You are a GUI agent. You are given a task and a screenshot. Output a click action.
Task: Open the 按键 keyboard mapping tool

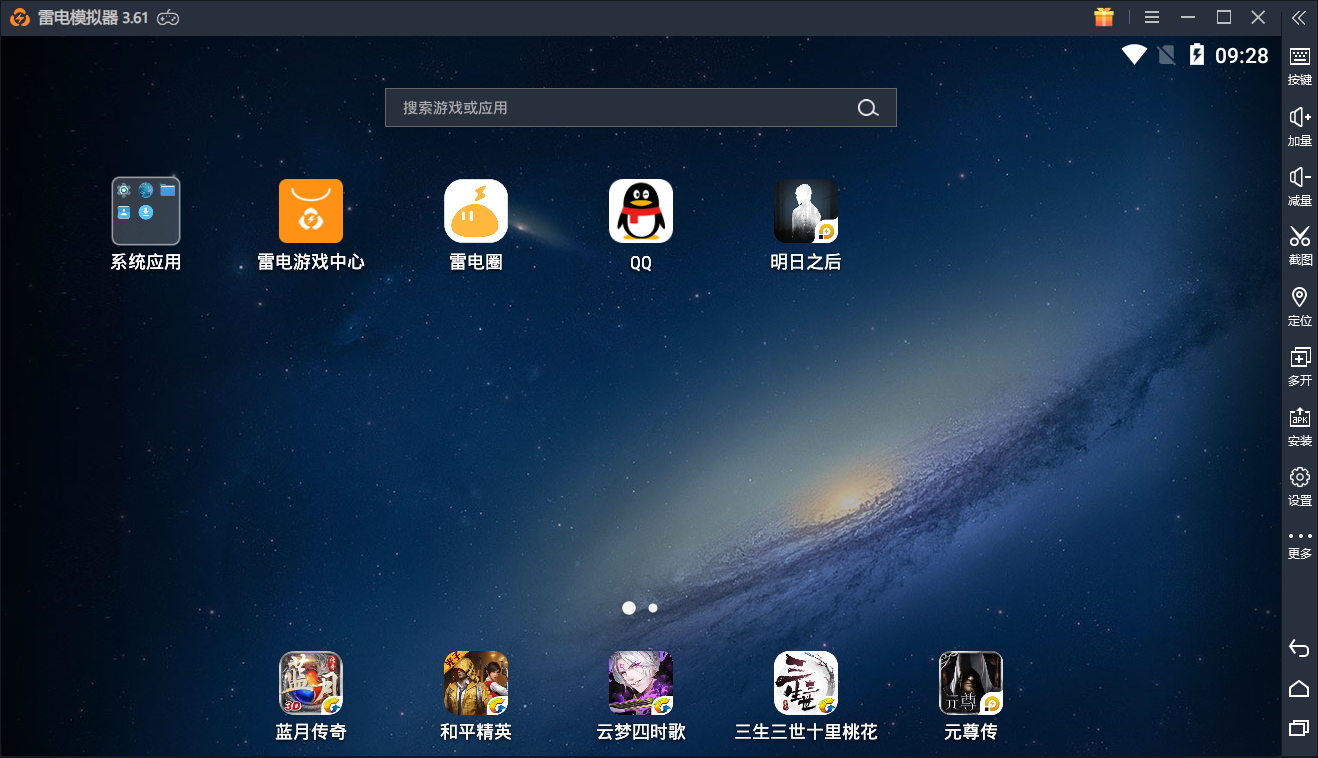click(1299, 65)
